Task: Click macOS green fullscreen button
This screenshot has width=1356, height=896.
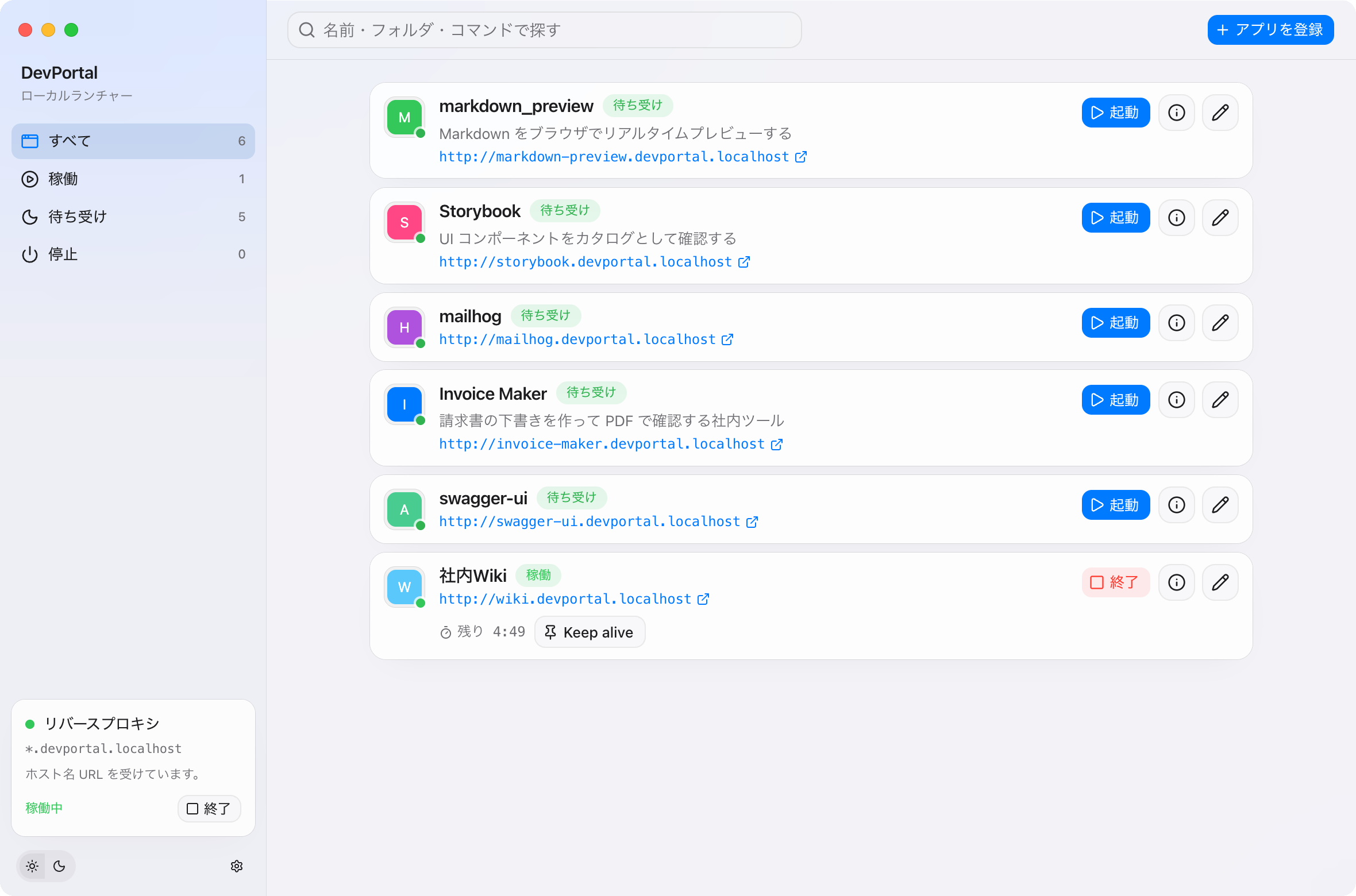Action: (x=71, y=30)
